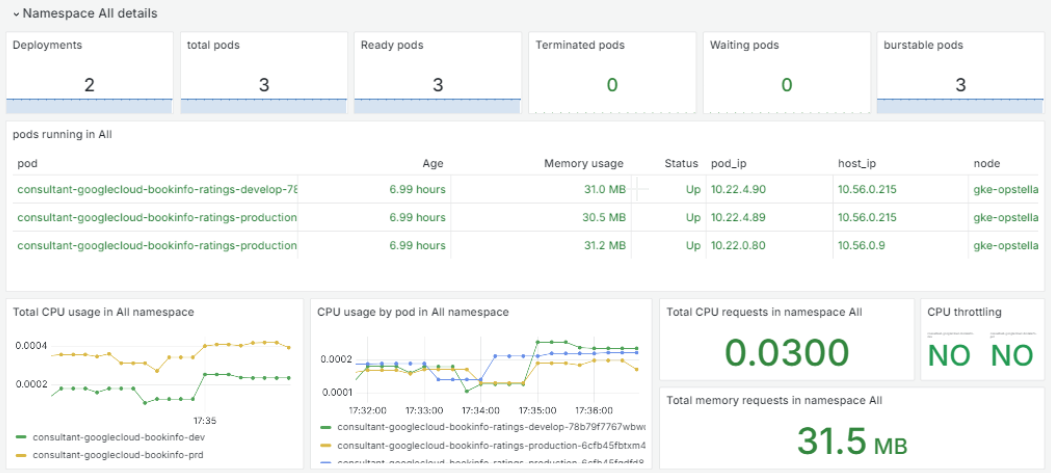Open Total CPU requests panel title
Screen dimensions: 1051x473
(764, 312)
